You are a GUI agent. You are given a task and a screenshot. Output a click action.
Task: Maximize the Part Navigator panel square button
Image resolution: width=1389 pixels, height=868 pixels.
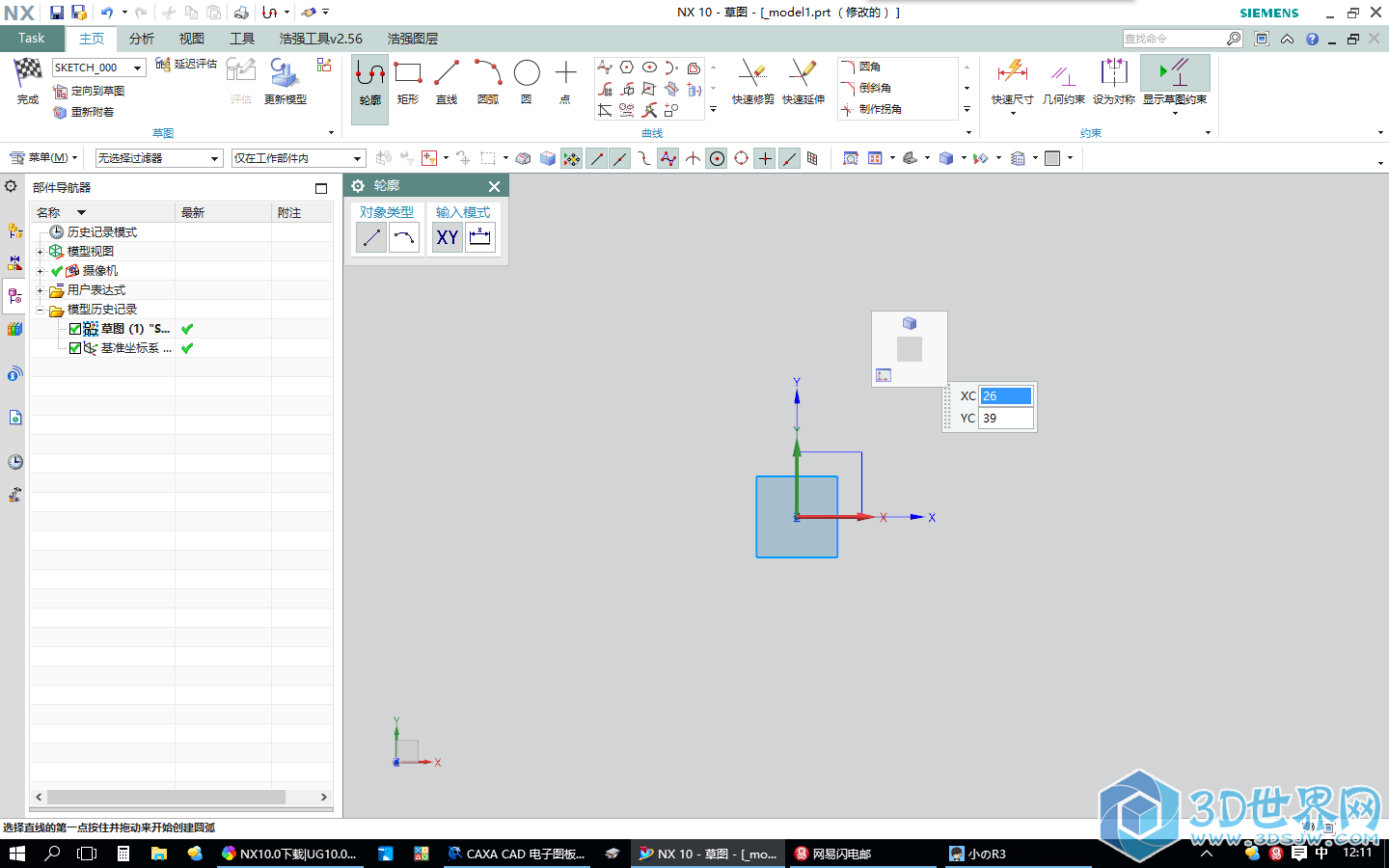click(321, 188)
